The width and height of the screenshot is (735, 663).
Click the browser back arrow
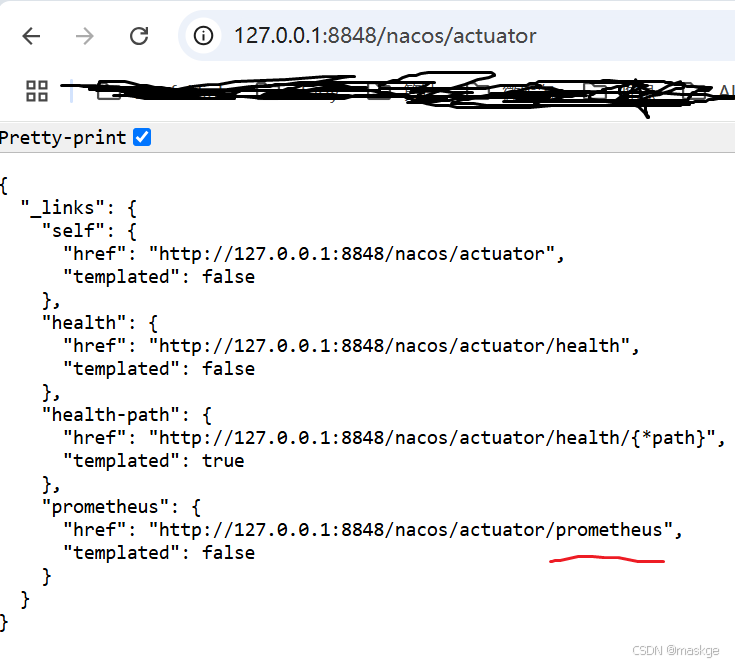coord(31,36)
